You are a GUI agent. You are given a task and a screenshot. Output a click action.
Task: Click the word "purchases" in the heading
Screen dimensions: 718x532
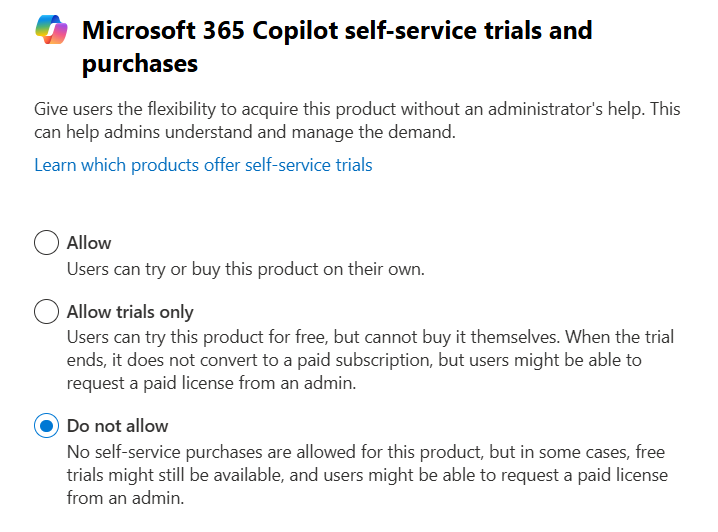[x=140, y=64]
